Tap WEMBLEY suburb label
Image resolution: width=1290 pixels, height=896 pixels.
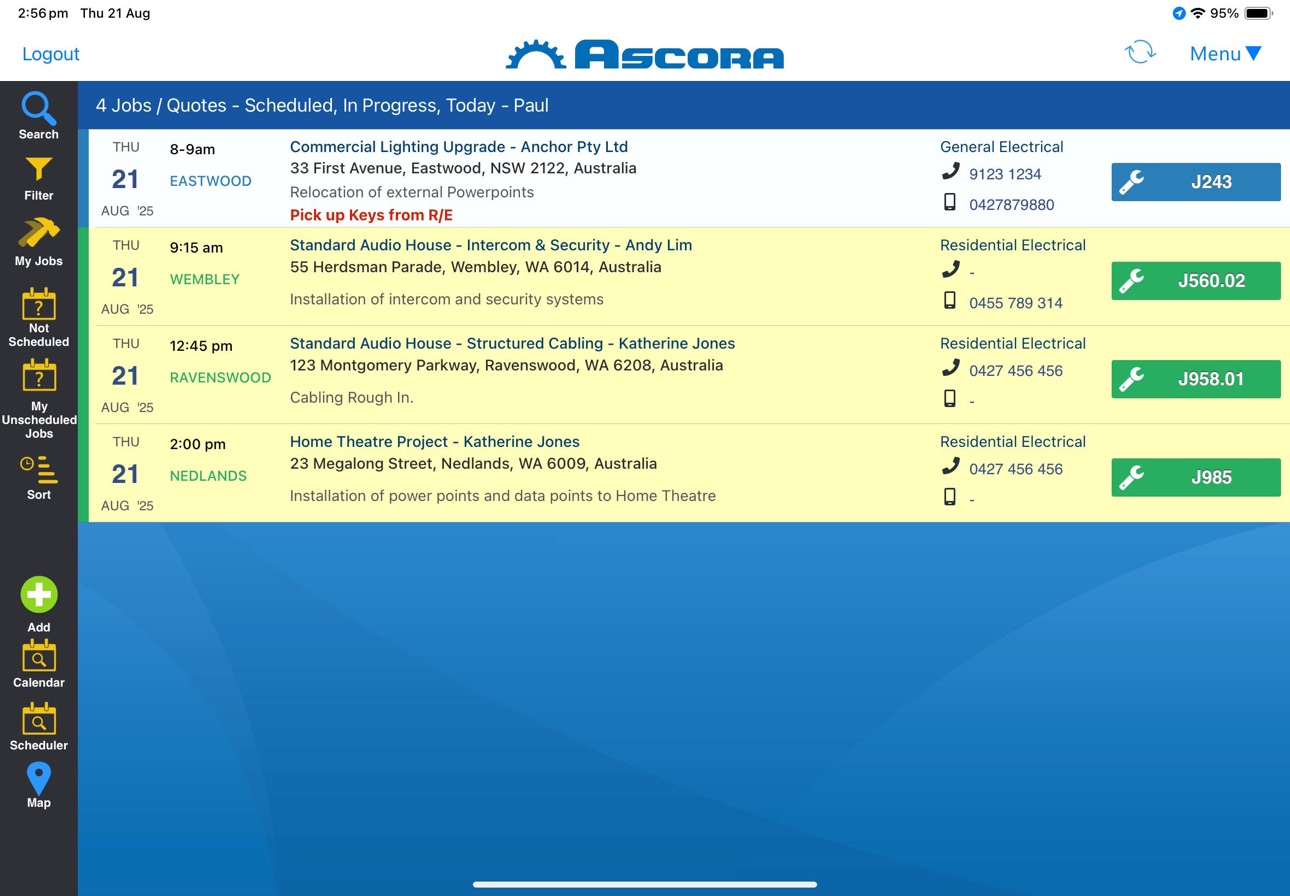(x=204, y=279)
